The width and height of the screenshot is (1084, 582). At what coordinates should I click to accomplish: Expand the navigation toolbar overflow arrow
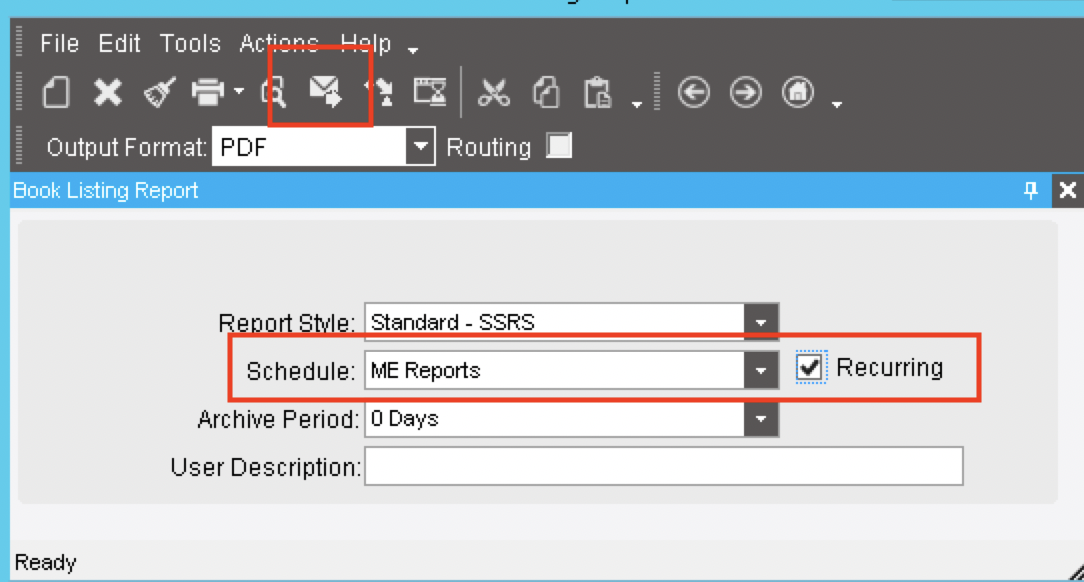pyautogui.click(x=837, y=104)
